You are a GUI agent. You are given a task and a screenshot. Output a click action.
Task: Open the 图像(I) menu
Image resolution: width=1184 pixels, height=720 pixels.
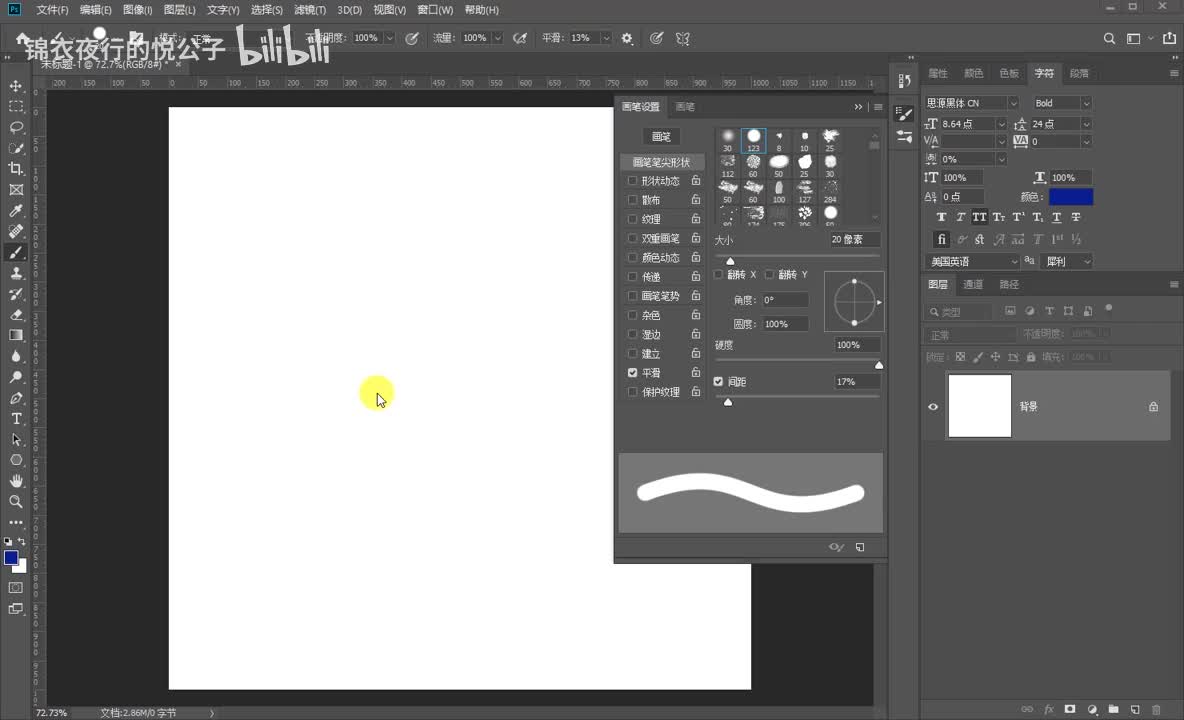tap(137, 10)
